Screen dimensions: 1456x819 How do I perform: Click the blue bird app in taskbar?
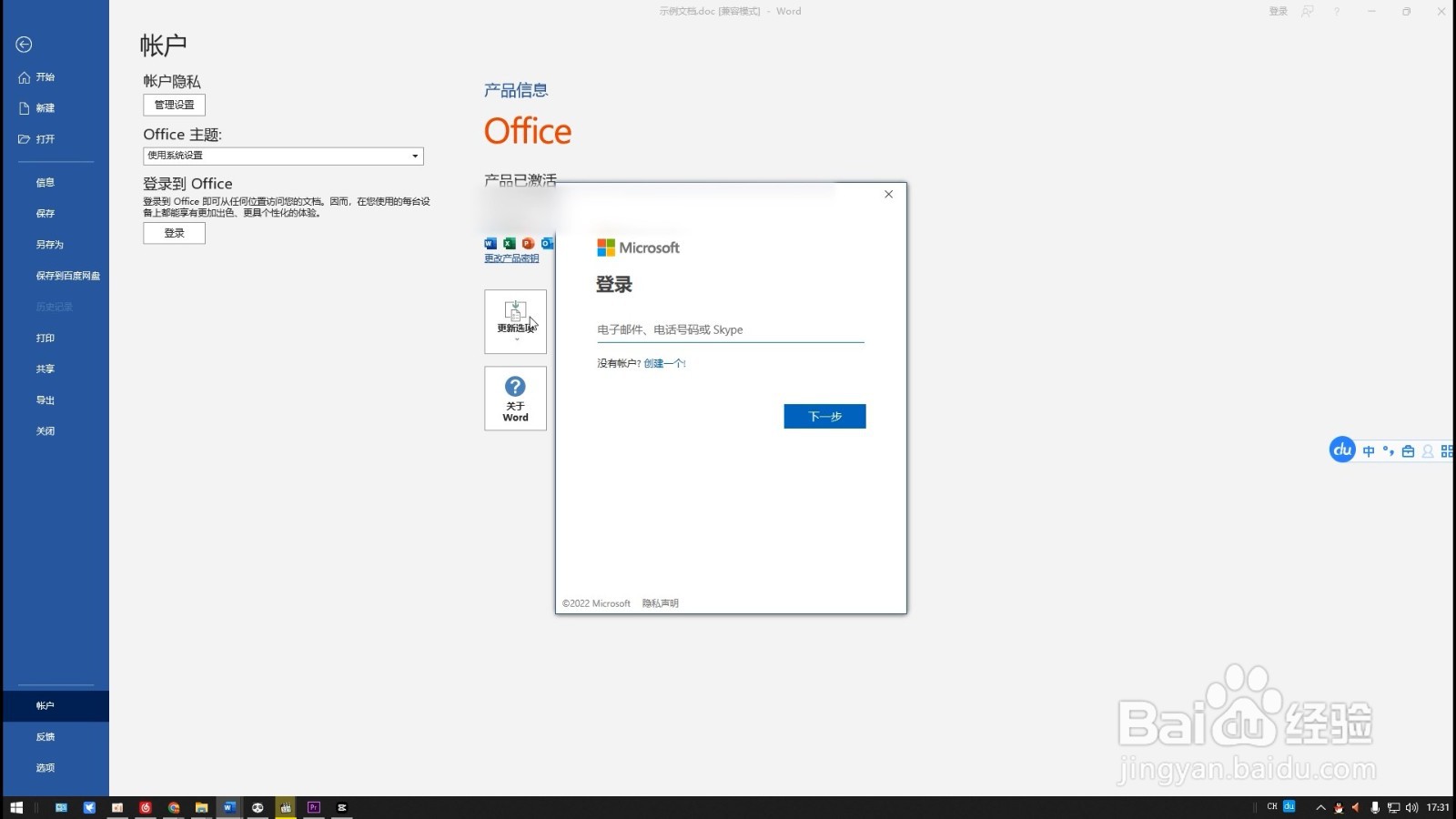click(x=89, y=807)
